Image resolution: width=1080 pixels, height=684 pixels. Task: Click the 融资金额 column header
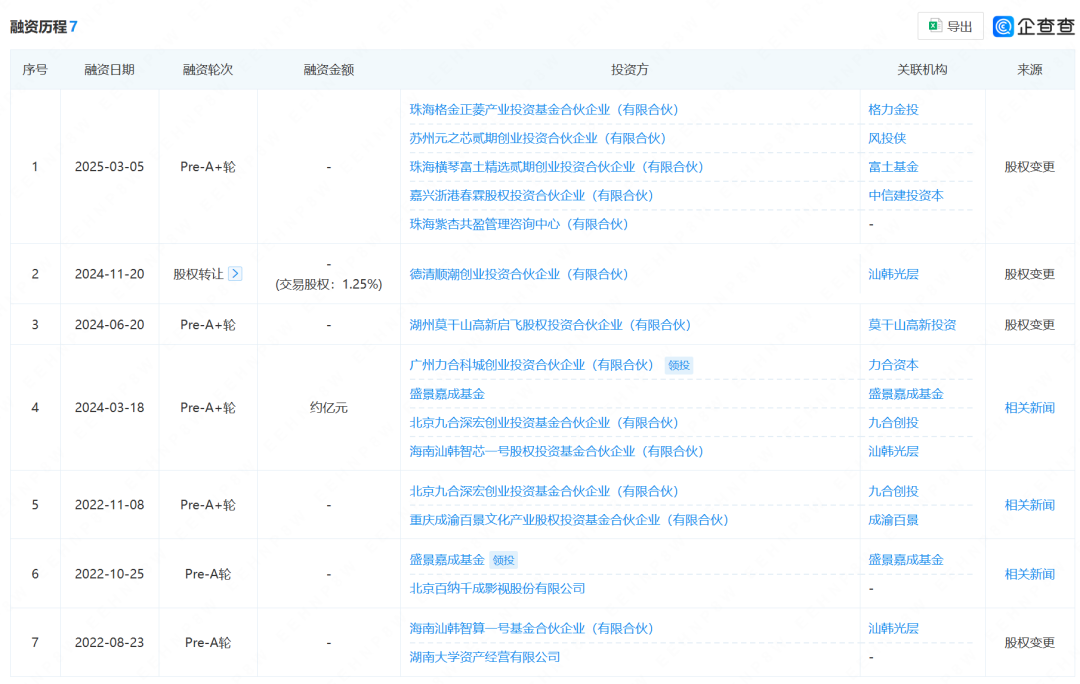329,70
